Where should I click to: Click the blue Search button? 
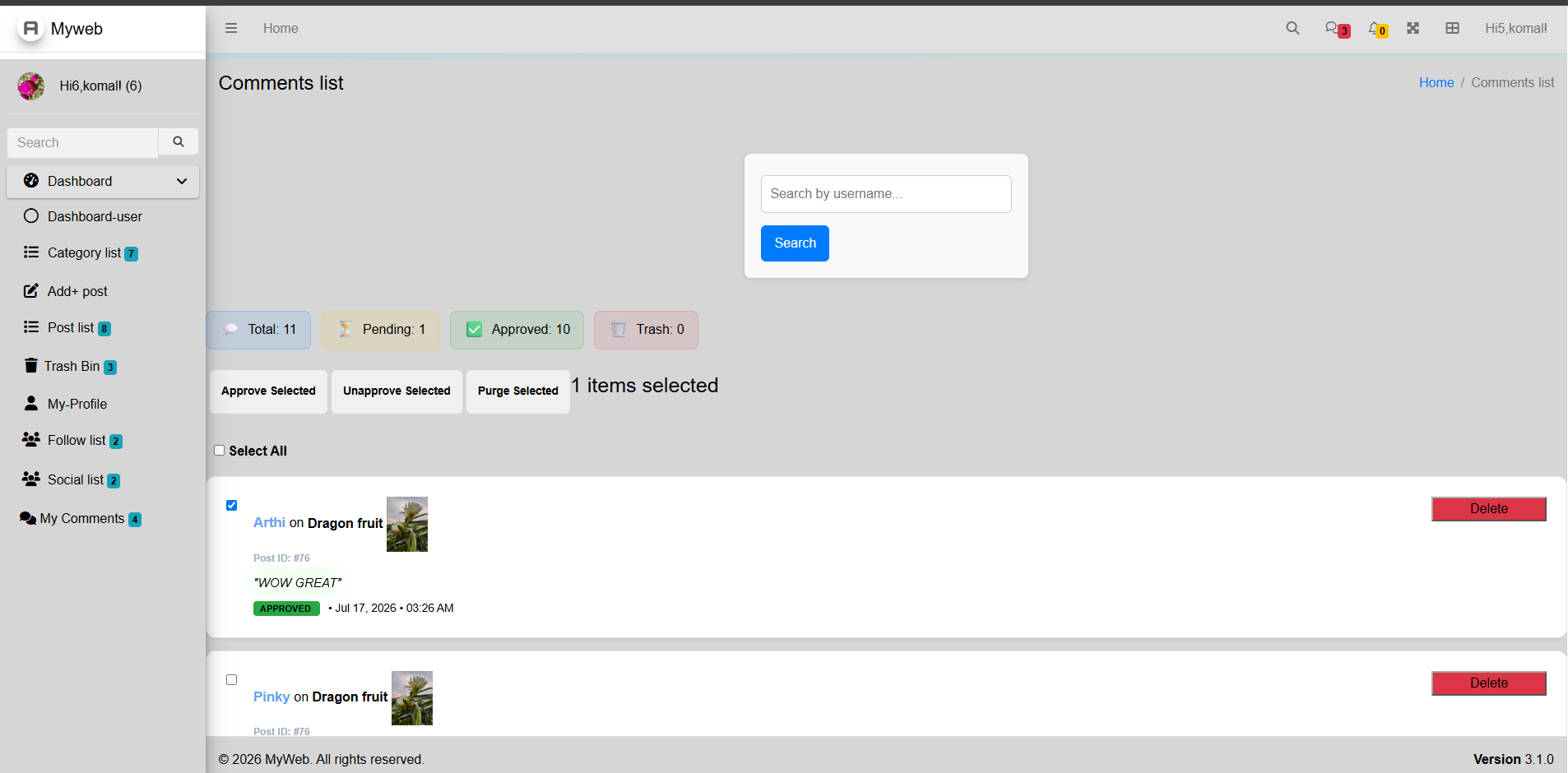tap(795, 243)
